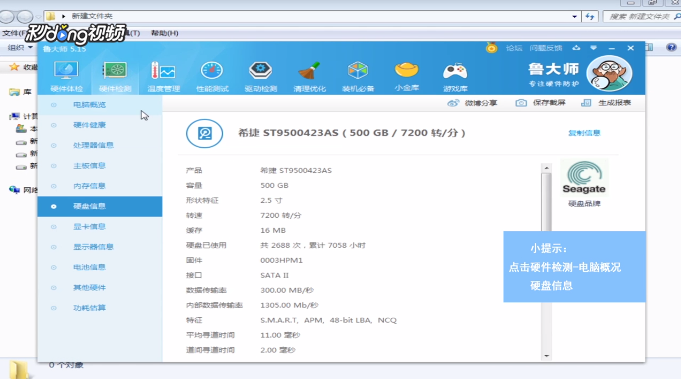Expand Explorer address bar history dropdown
The height and width of the screenshot is (379, 681).
click(x=575, y=16)
